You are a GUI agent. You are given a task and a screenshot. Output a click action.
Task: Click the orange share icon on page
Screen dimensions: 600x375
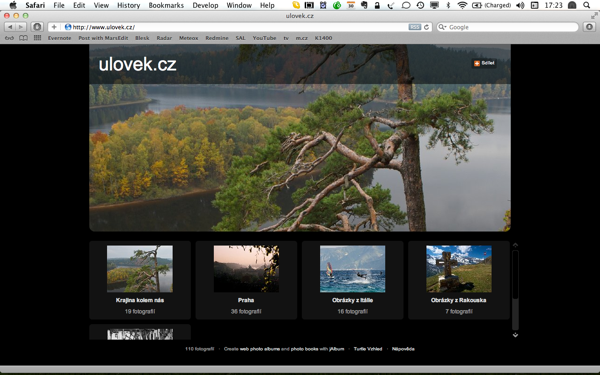477,63
